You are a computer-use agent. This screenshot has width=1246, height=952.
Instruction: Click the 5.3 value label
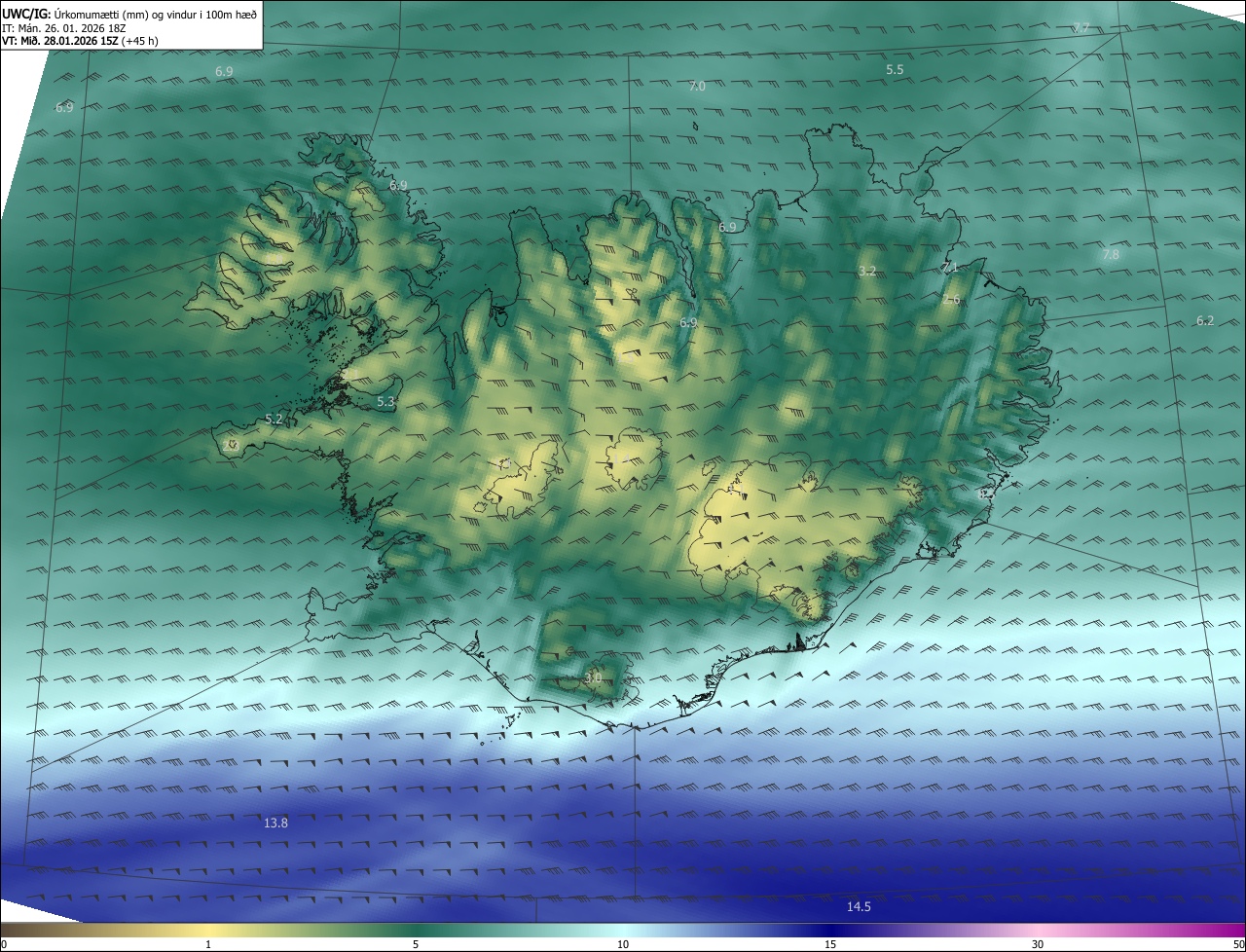[385, 402]
